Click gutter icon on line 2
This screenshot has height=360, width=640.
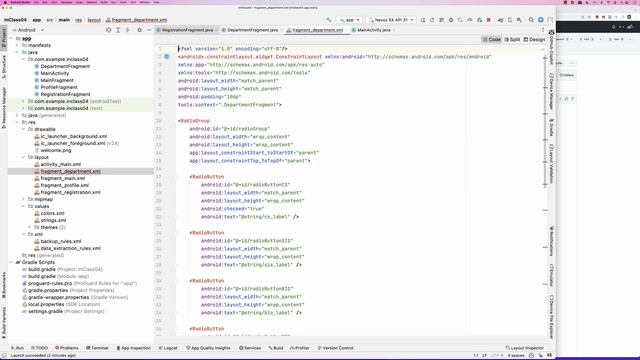tap(167, 57)
